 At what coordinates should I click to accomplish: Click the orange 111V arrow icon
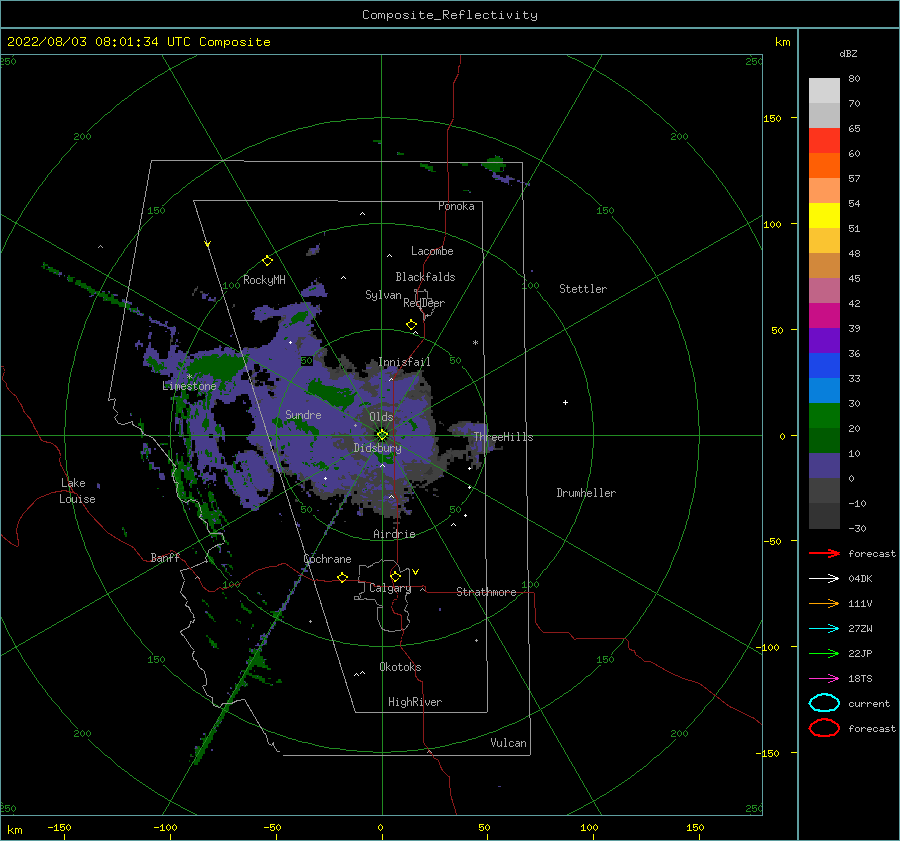tap(824, 603)
